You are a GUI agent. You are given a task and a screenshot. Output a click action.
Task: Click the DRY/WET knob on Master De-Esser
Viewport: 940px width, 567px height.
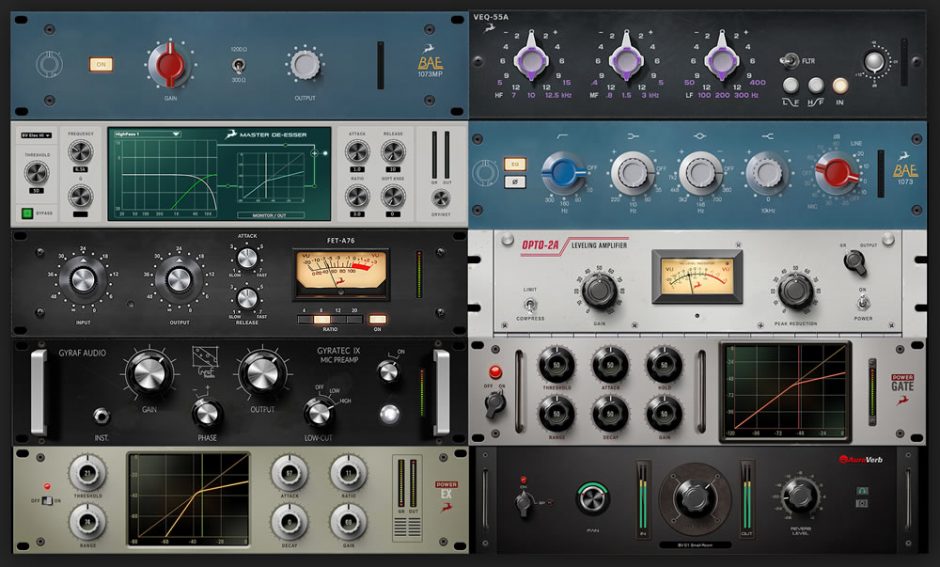tap(441, 198)
